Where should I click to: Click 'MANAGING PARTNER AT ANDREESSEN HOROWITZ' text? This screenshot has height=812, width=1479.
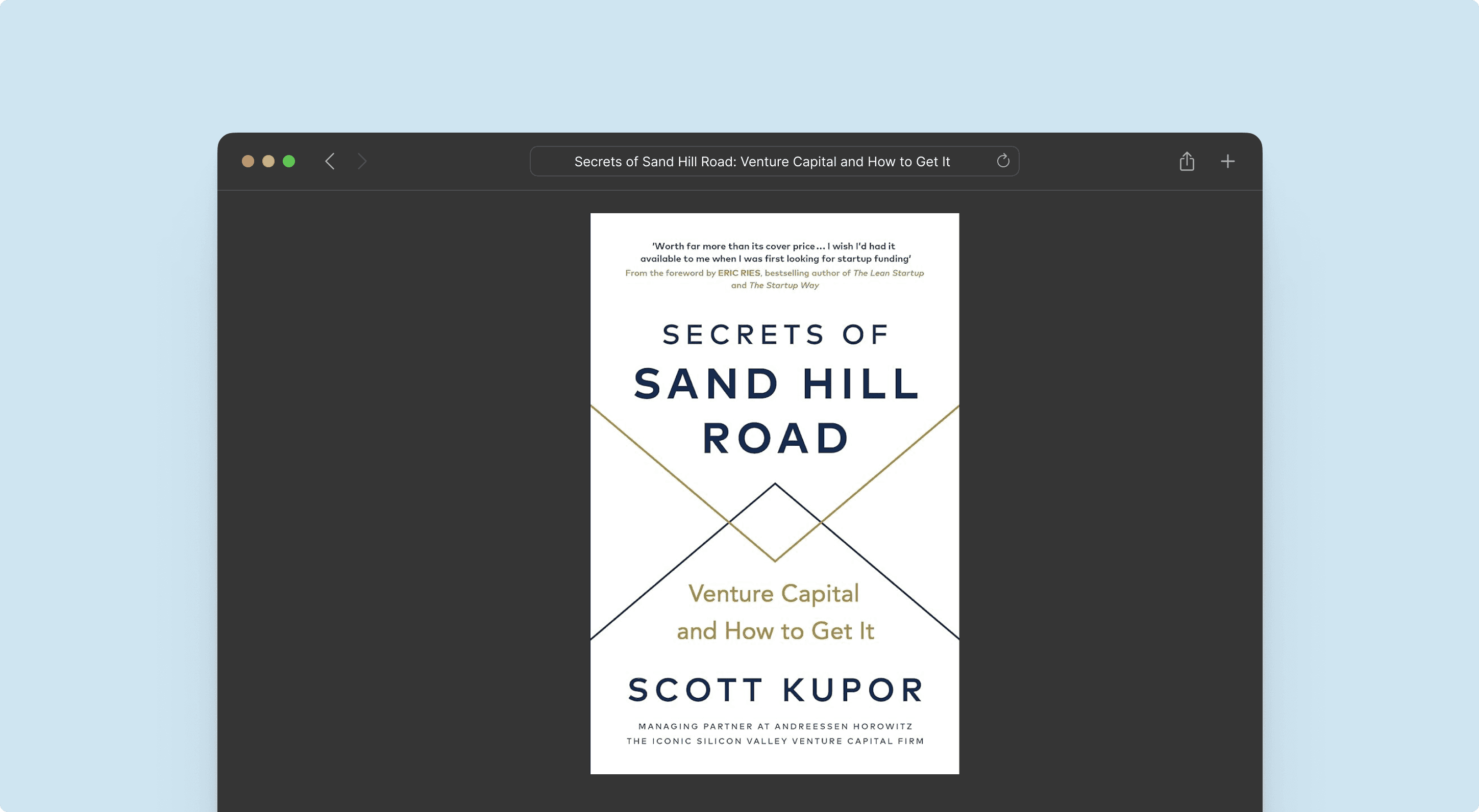click(775, 726)
